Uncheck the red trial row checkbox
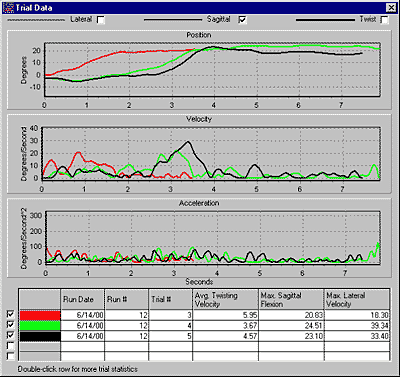This screenshot has height=377, width=400. coord(11,314)
